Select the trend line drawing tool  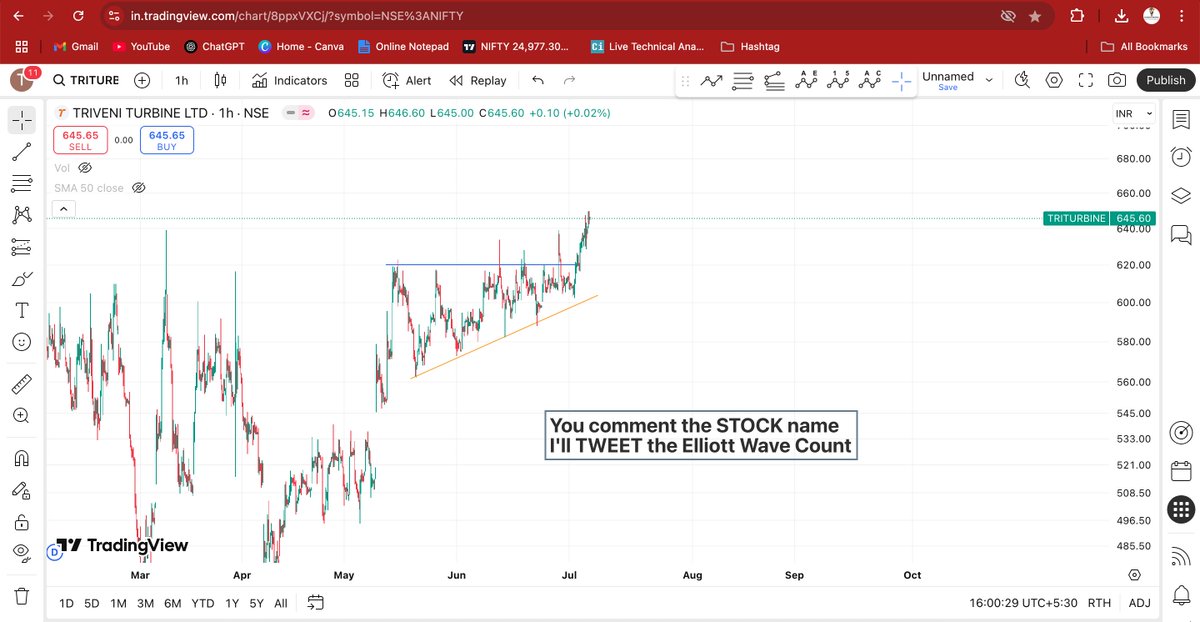(21, 152)
